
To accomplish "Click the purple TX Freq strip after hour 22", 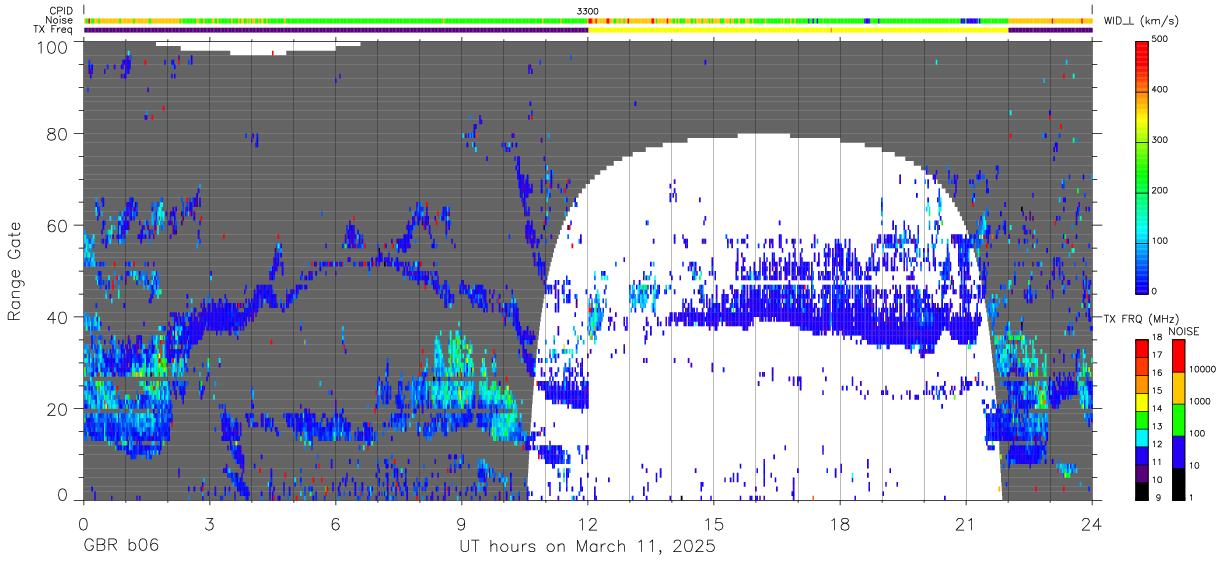I will click(x=1050, y=30).
